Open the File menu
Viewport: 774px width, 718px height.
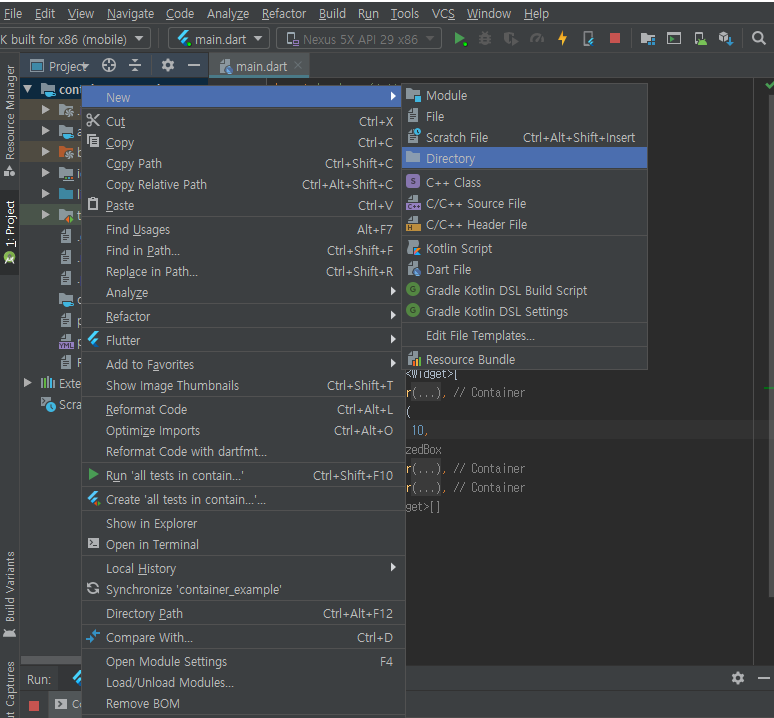12,14
